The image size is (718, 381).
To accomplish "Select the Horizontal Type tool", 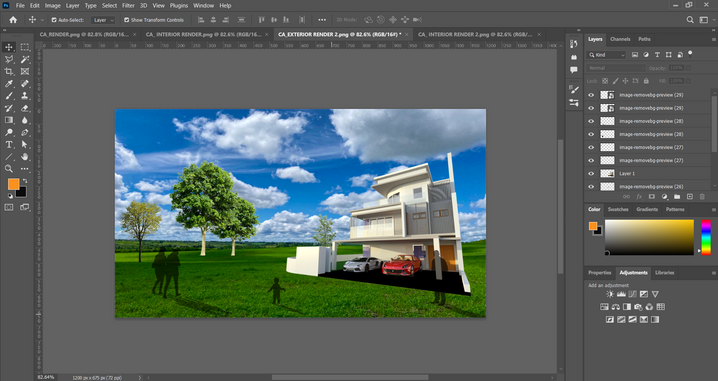I will point(9,144).
